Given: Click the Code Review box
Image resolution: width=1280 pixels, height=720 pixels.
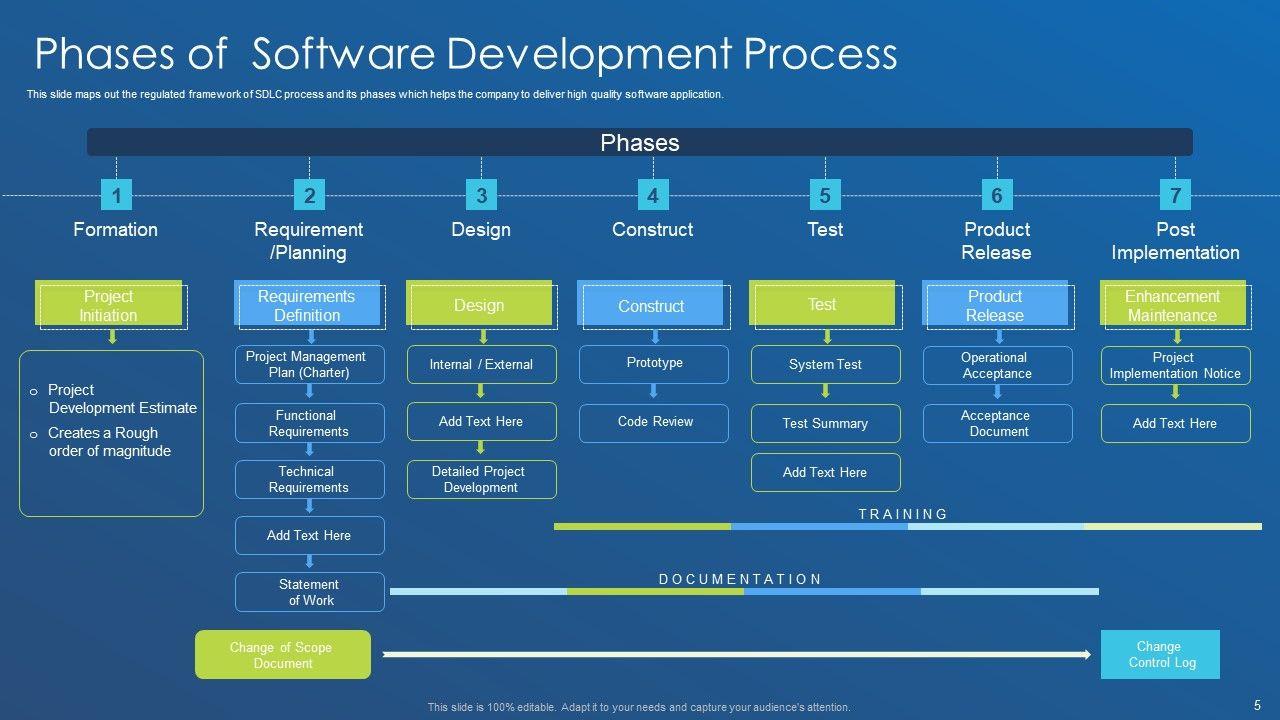Looking at the screenshot, I should 654,422.
